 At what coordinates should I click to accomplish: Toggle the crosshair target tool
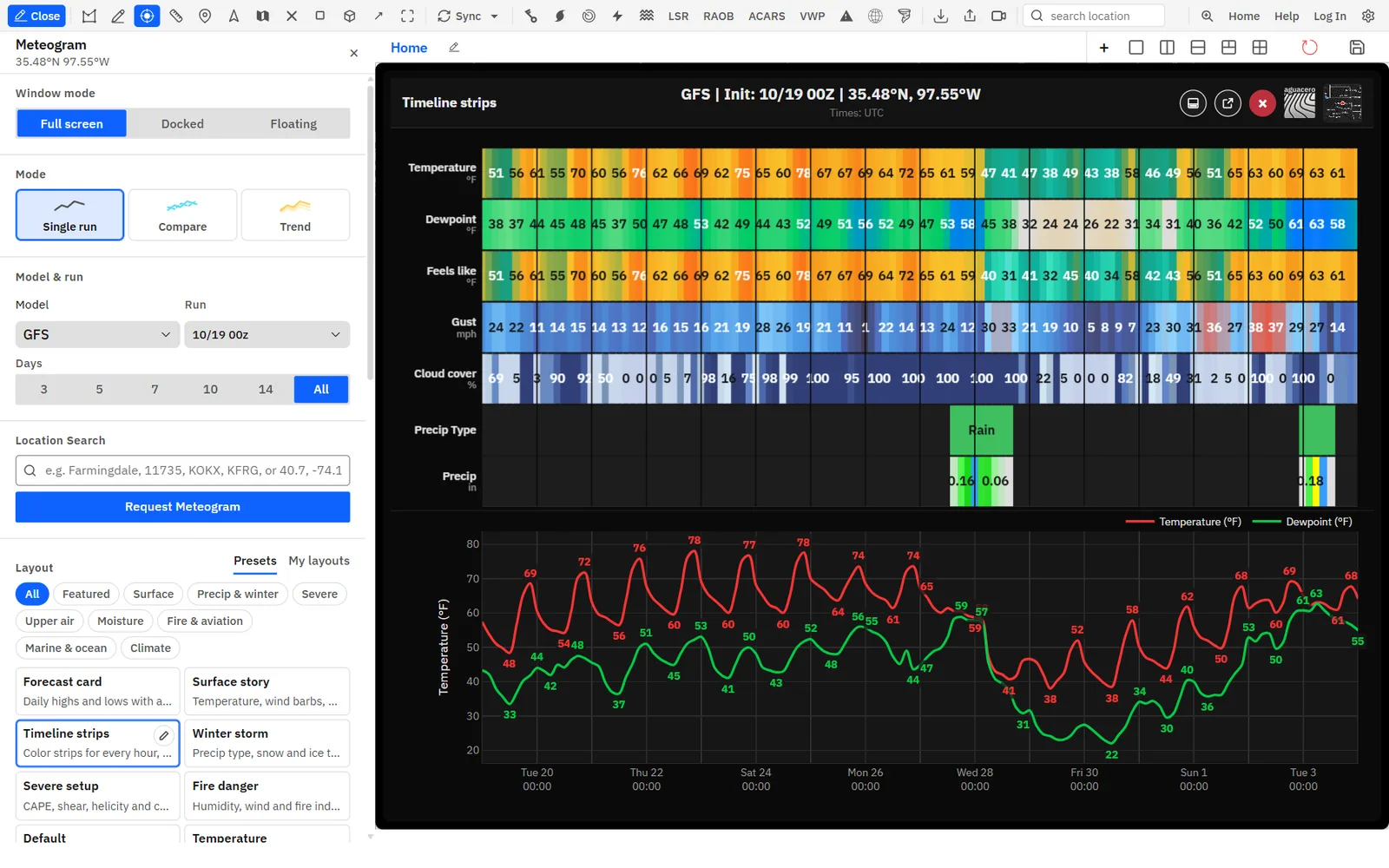click(x=147, y=16)
